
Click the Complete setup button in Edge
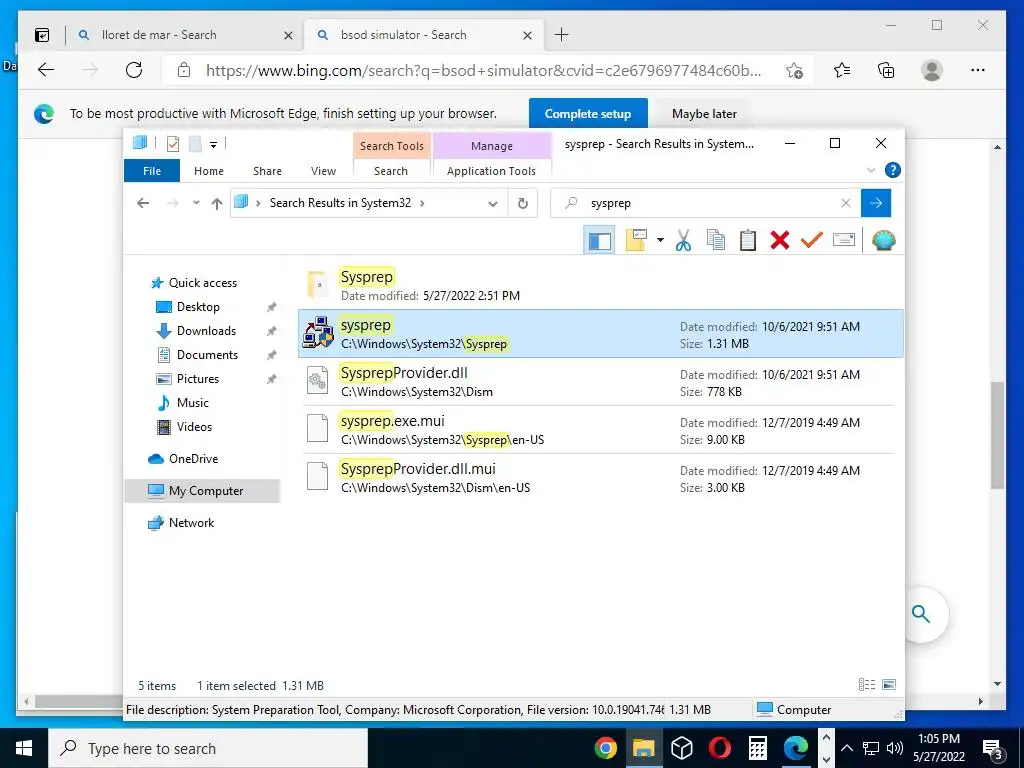click(588, 114)
